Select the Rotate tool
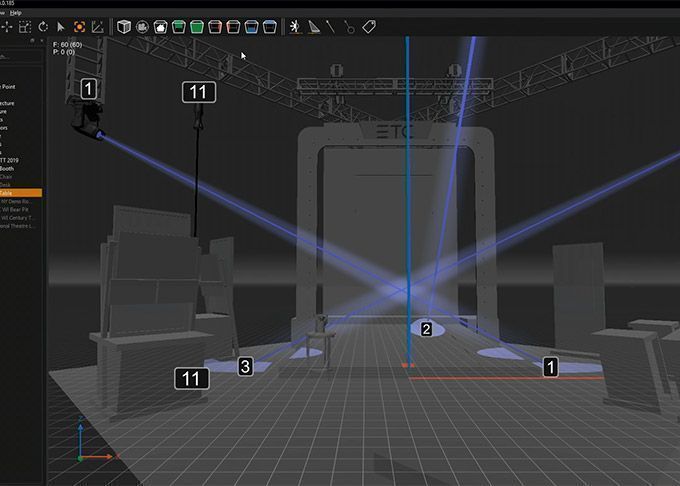Viewport: 680px width, 486px height. click(x=43, y=27)
